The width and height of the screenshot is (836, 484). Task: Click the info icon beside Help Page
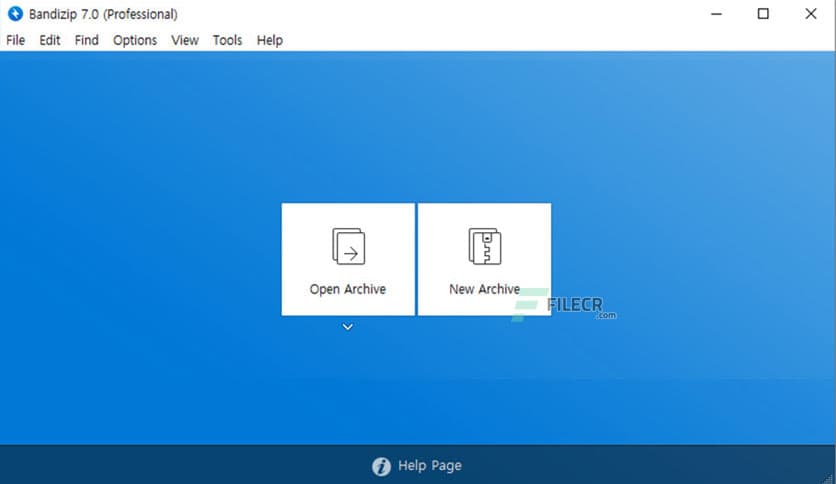(x=381, y=466)
